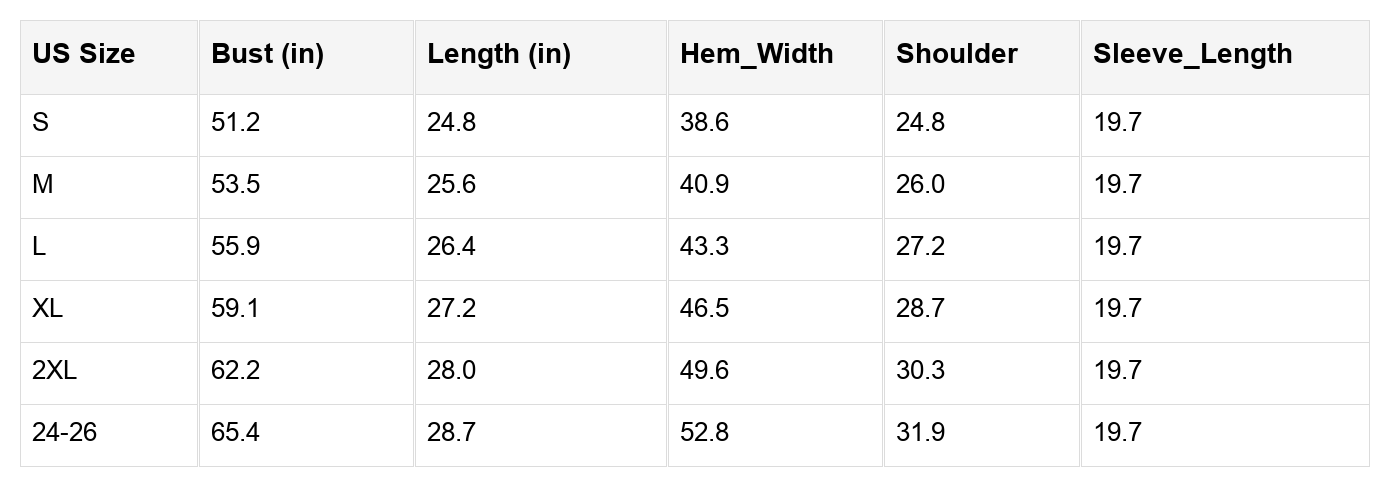Select the size M row label
This screenshot has width=1389, height=486.
43,185
